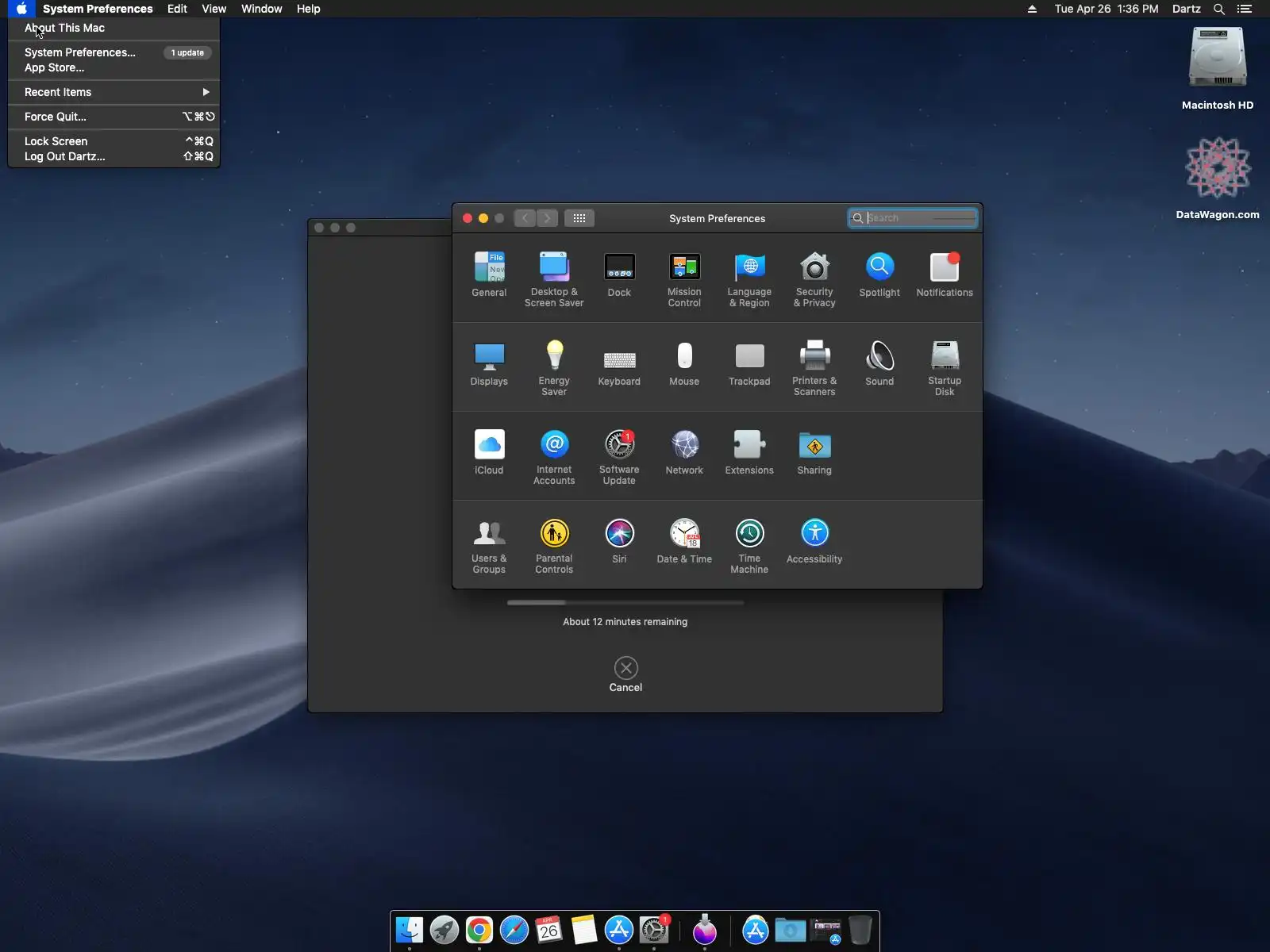Select About This Mac from Apple menu
Image resolution: width=1270 pixels, height=952 pixels.
click(114, 28)
